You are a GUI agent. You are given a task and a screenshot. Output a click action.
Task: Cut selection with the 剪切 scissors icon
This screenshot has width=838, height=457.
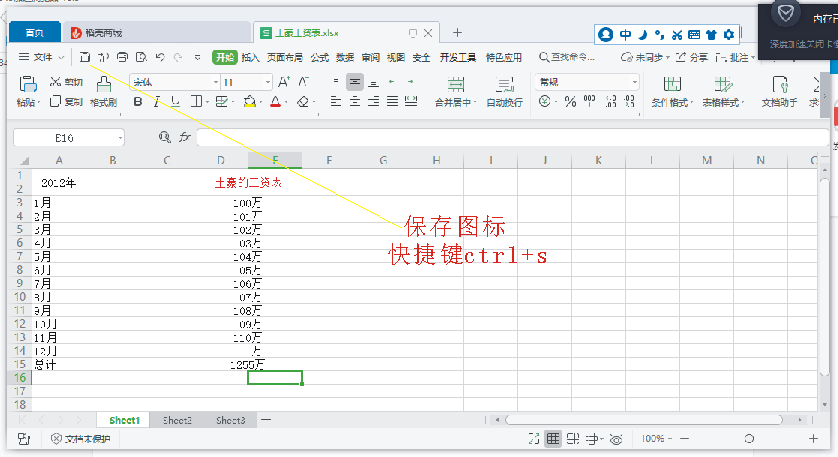[55, 81]
